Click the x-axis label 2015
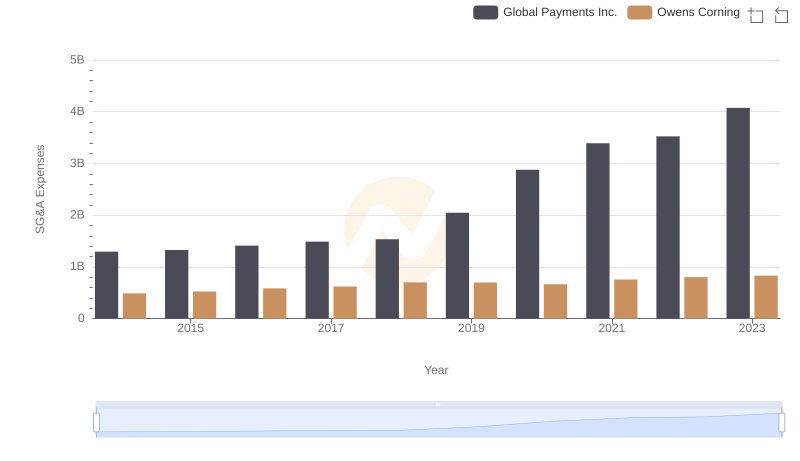Image resolution: width=800 pixels, height=461 pixels. (x=190, y=328)
